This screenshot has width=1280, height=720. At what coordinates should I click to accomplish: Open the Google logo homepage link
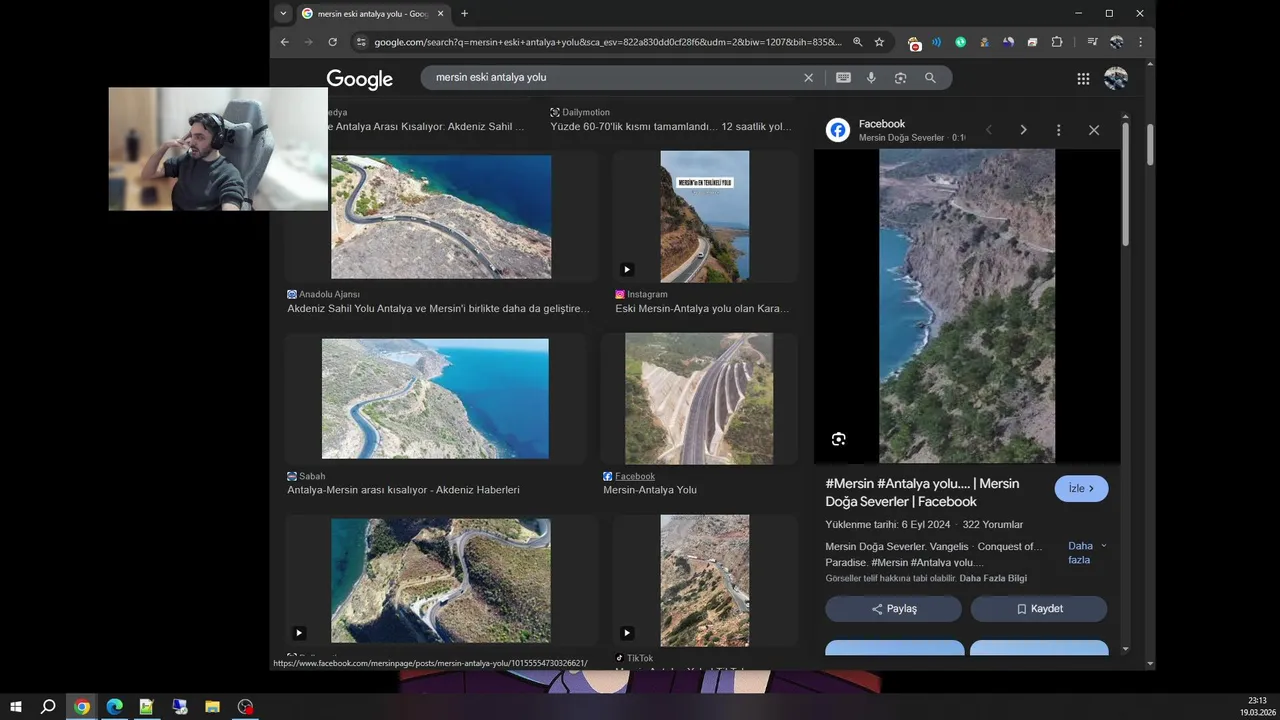click(x=360, y=79)
